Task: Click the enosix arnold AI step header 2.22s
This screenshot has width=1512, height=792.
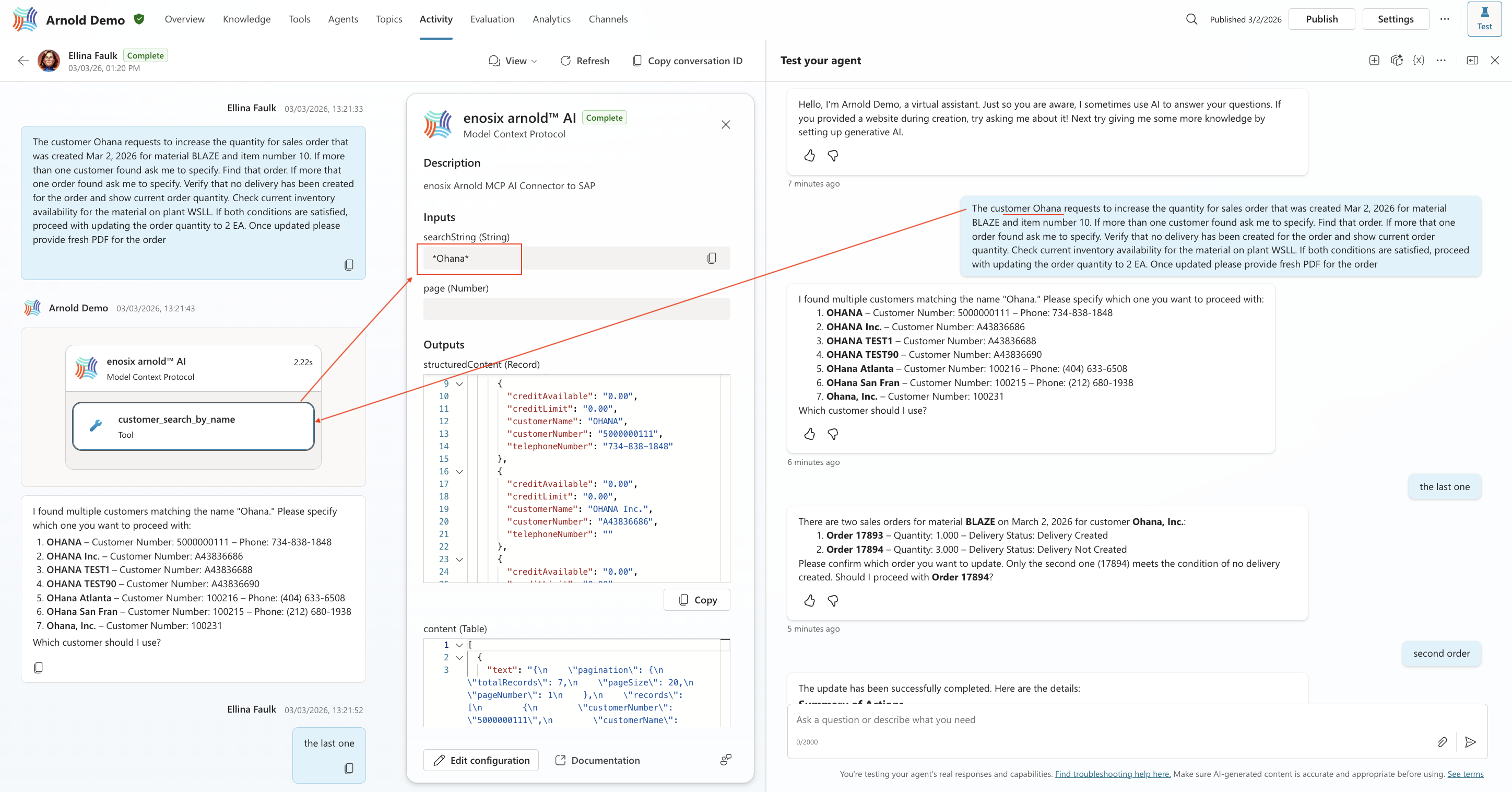Action: 193,368
